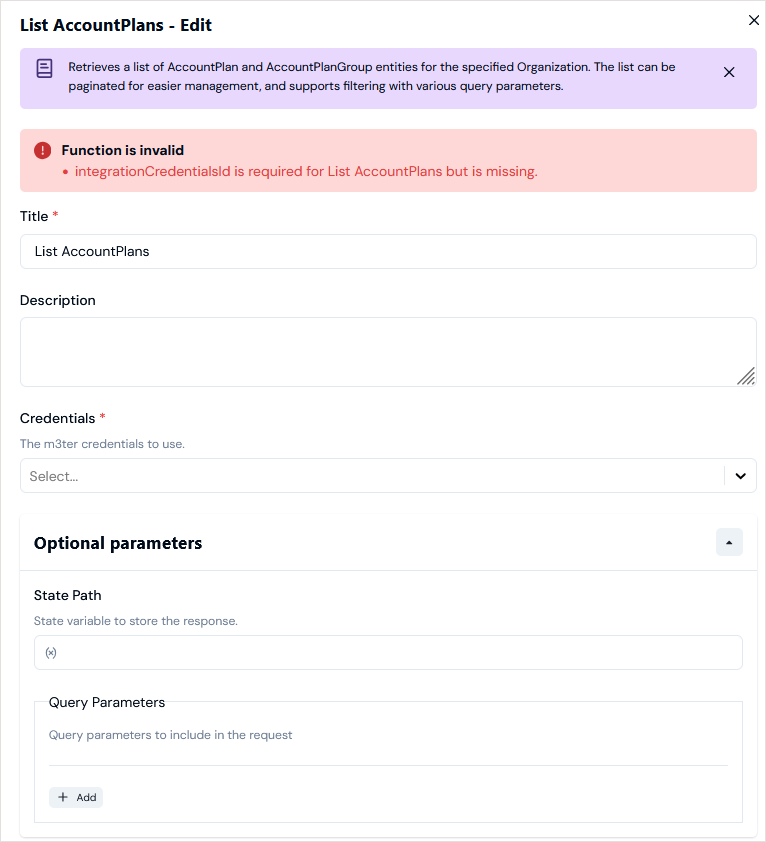The height and width of the screenshot is (842, 766).
Task: Click the List AccountPlans - Edit title
Action: pos(116,25)
